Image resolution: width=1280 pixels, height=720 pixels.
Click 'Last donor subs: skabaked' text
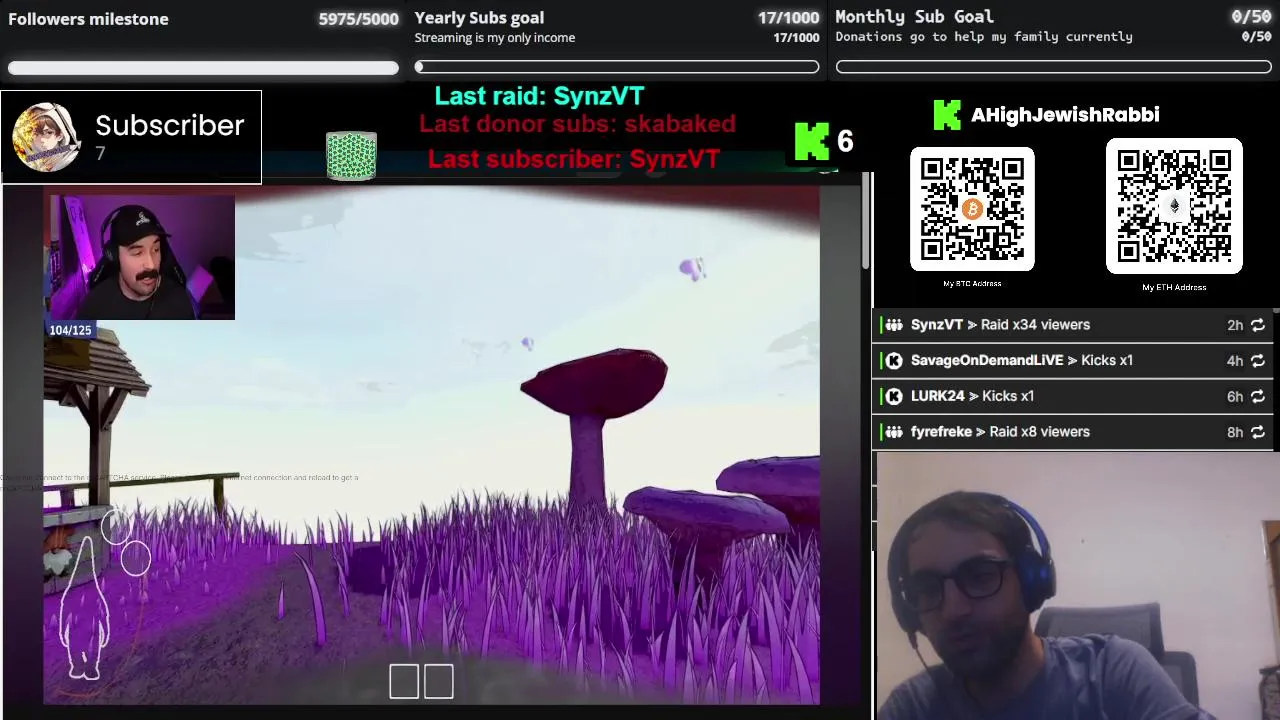[x=577, y=124]
